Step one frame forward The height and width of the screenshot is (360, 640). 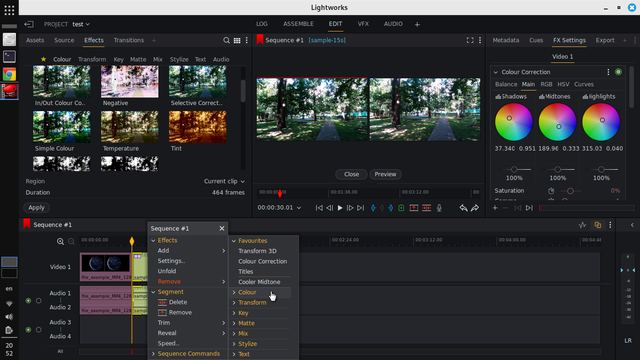350,208
